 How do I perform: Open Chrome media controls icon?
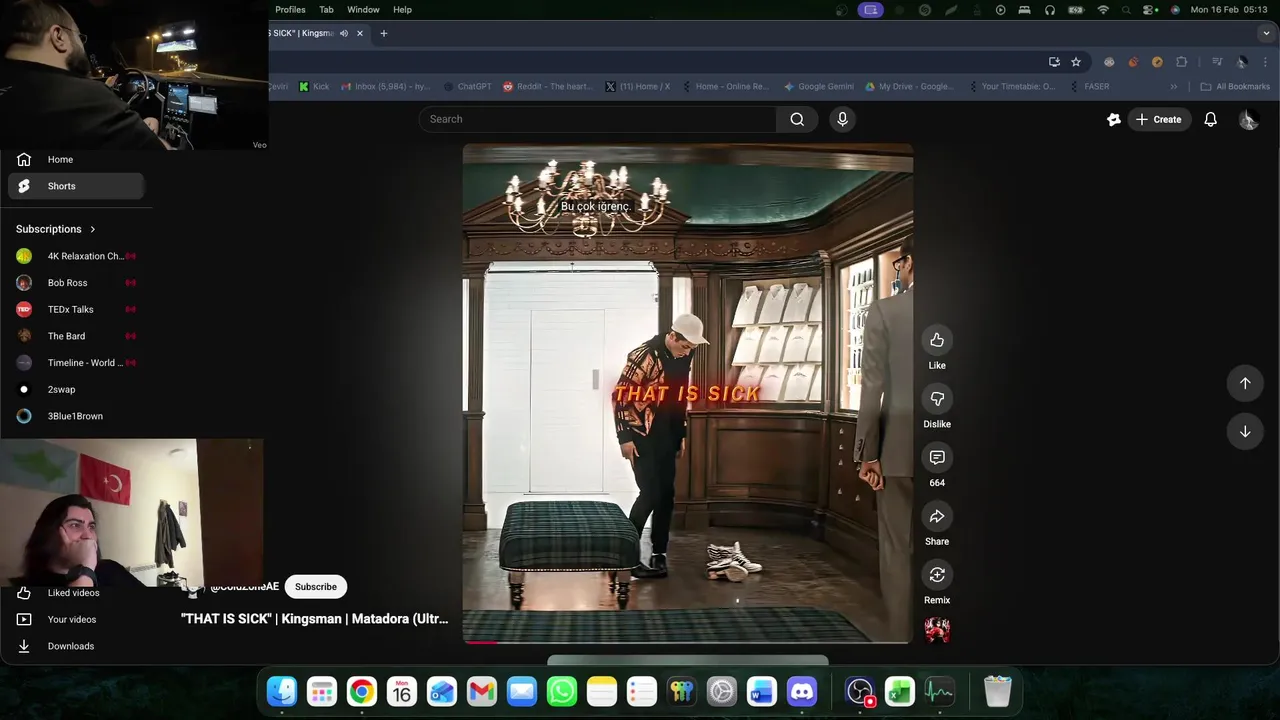(1217, 62)
